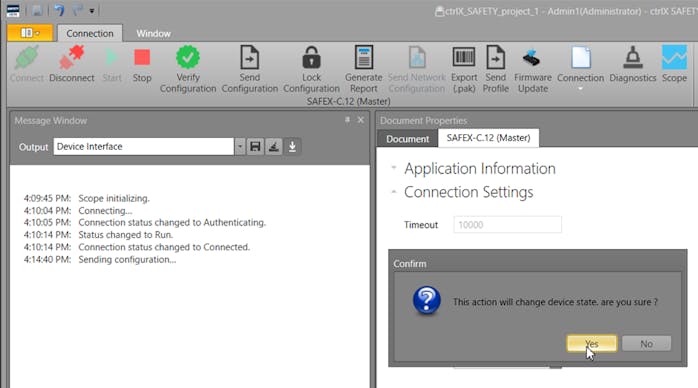The width and height of the screenshot is (698, 388).
Task: Pin the Message Window panel
Action: click(x=347, y=120)
